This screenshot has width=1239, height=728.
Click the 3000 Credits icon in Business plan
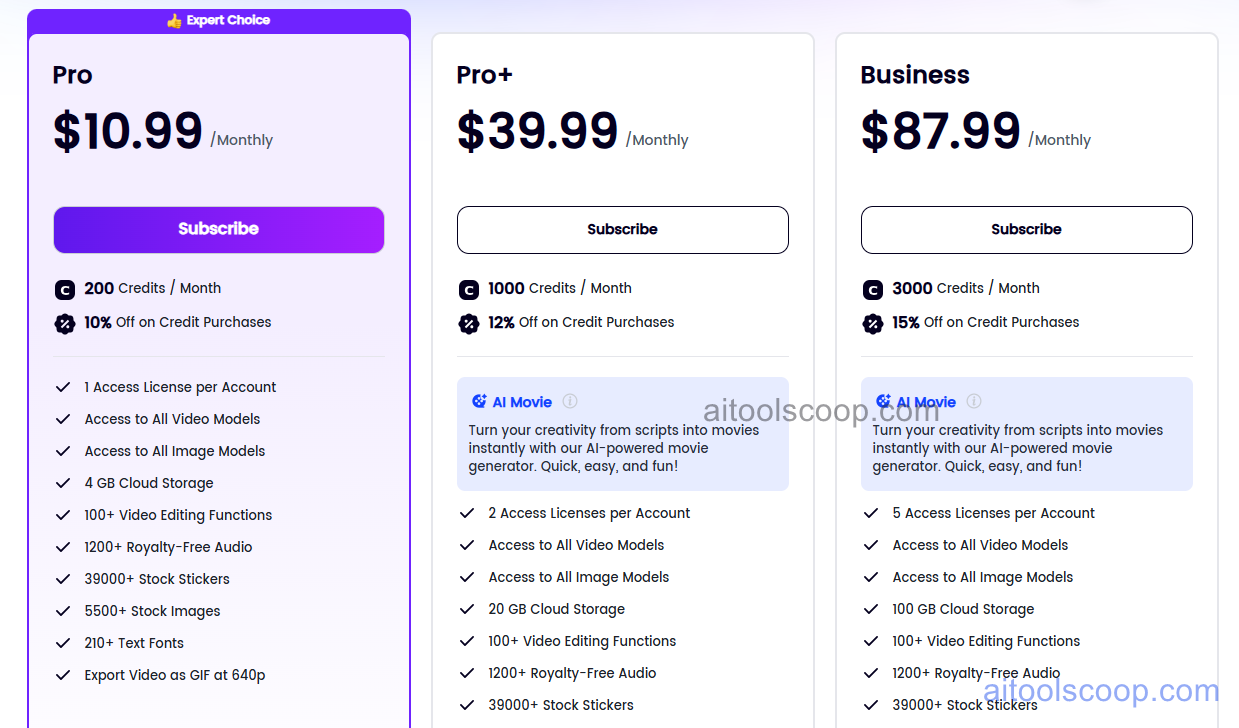coord(872,289)
